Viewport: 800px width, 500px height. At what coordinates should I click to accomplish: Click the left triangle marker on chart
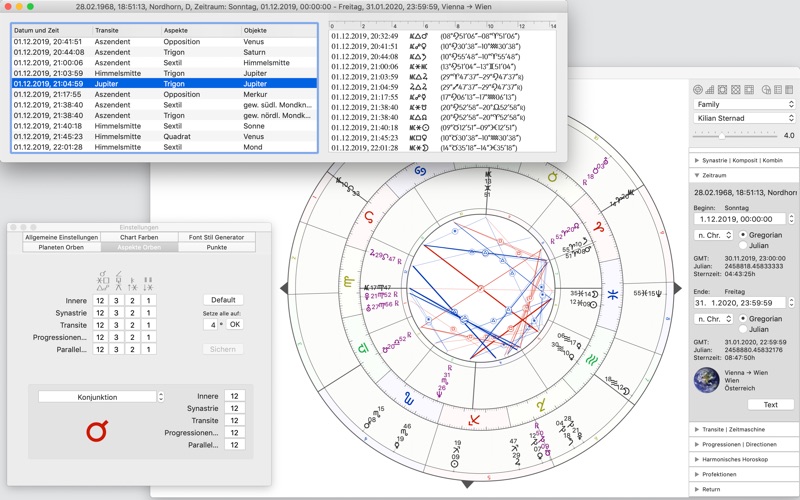tap(284, 289)
